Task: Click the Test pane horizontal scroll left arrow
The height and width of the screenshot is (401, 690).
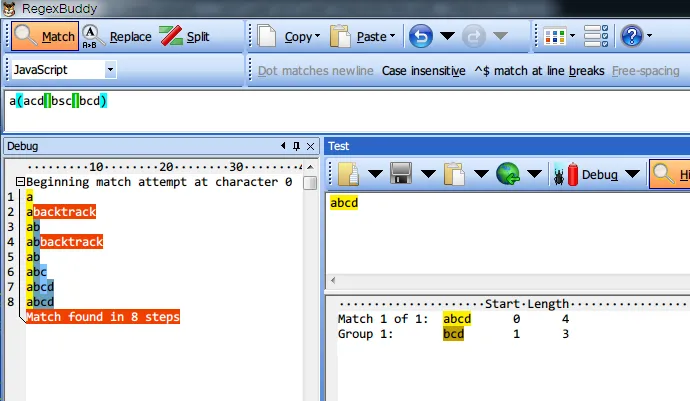Action: click(x=333, y=280)
